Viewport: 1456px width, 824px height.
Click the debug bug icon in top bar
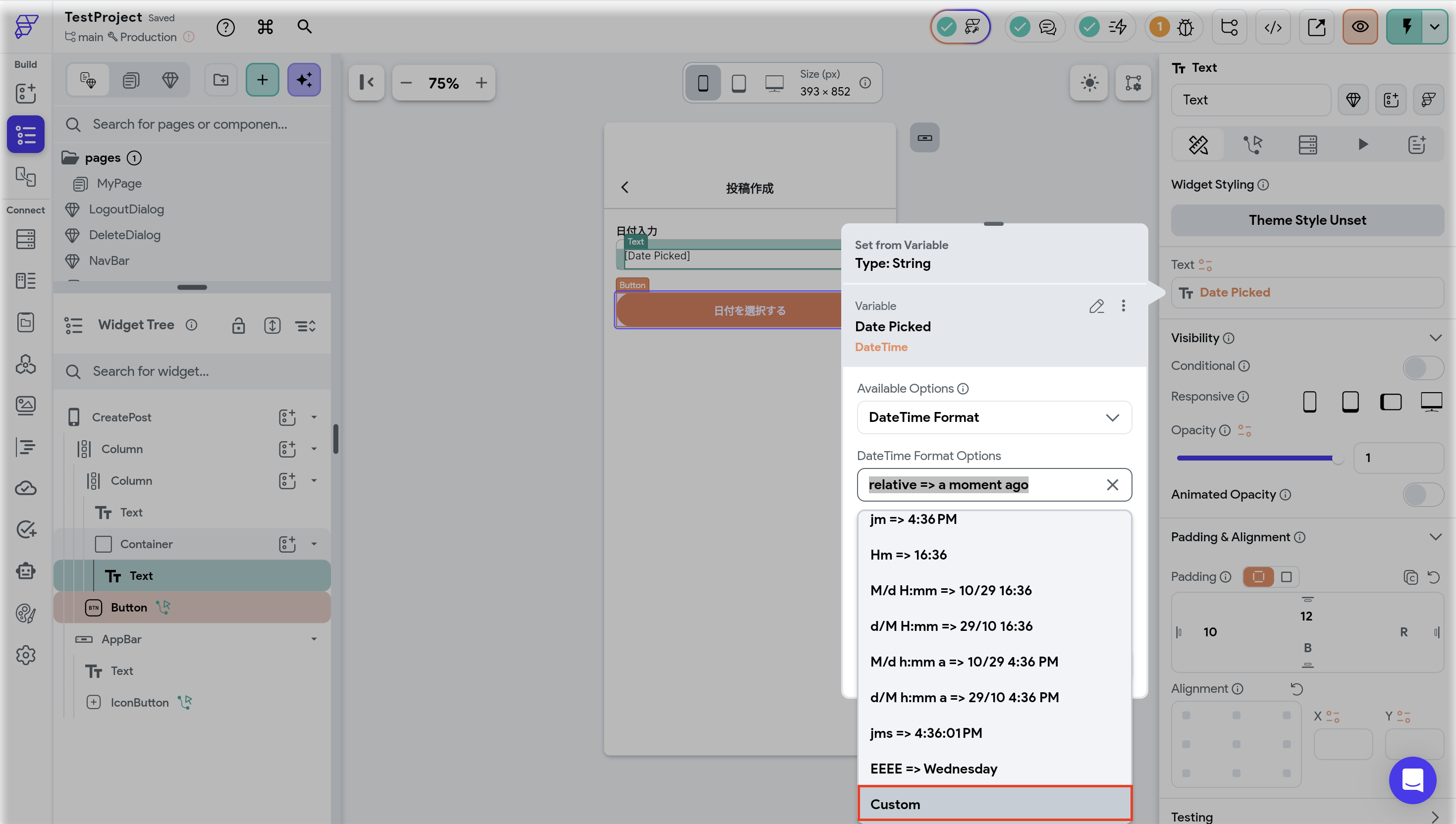tap(1185, 27)
